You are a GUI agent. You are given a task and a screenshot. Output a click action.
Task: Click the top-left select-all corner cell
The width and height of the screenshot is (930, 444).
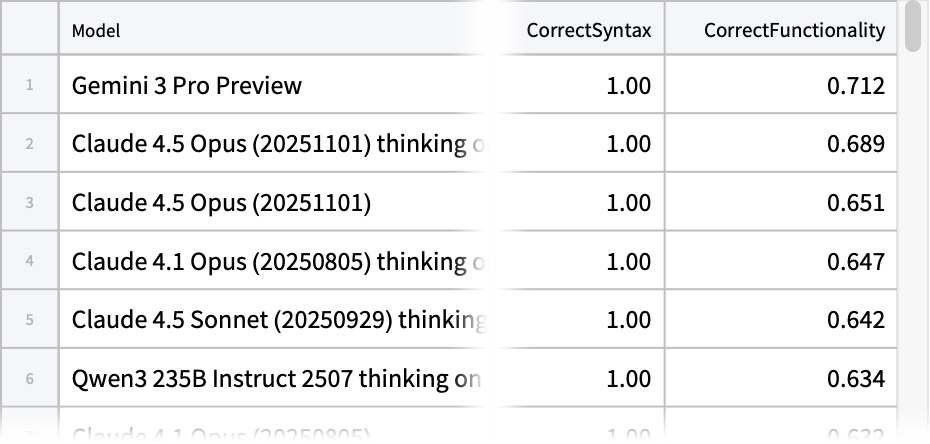coord(29,28)
